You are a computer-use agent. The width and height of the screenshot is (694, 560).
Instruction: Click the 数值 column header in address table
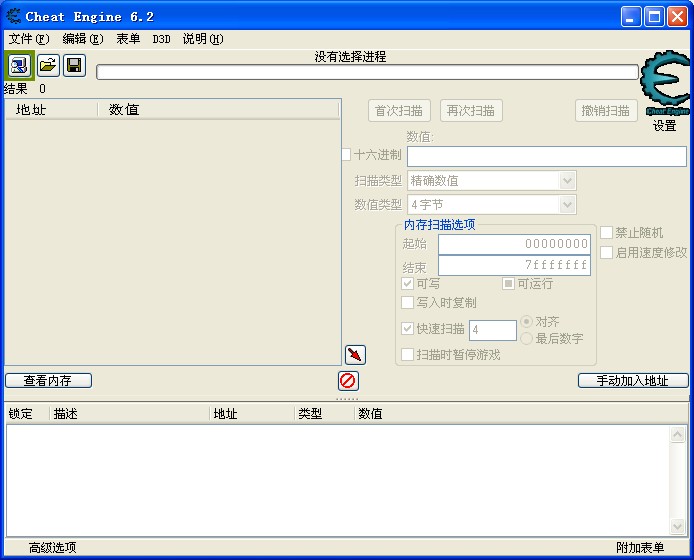[521, 414]
